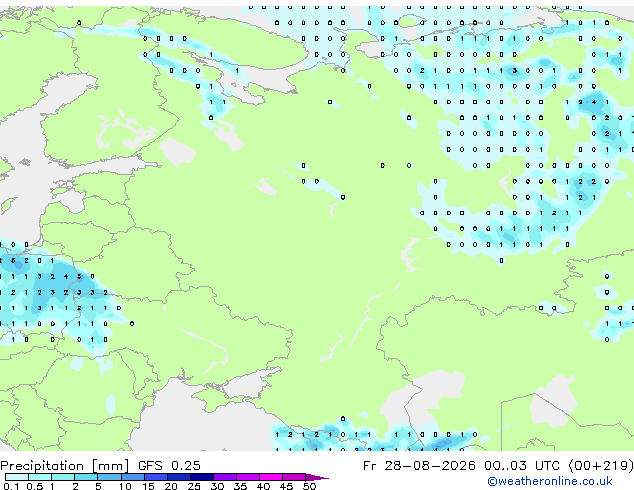Image resolution: width=634 pixels, height=490 pixels.
Task: Click the 'GFS 0.25' model label
Action: coord(169,466)
